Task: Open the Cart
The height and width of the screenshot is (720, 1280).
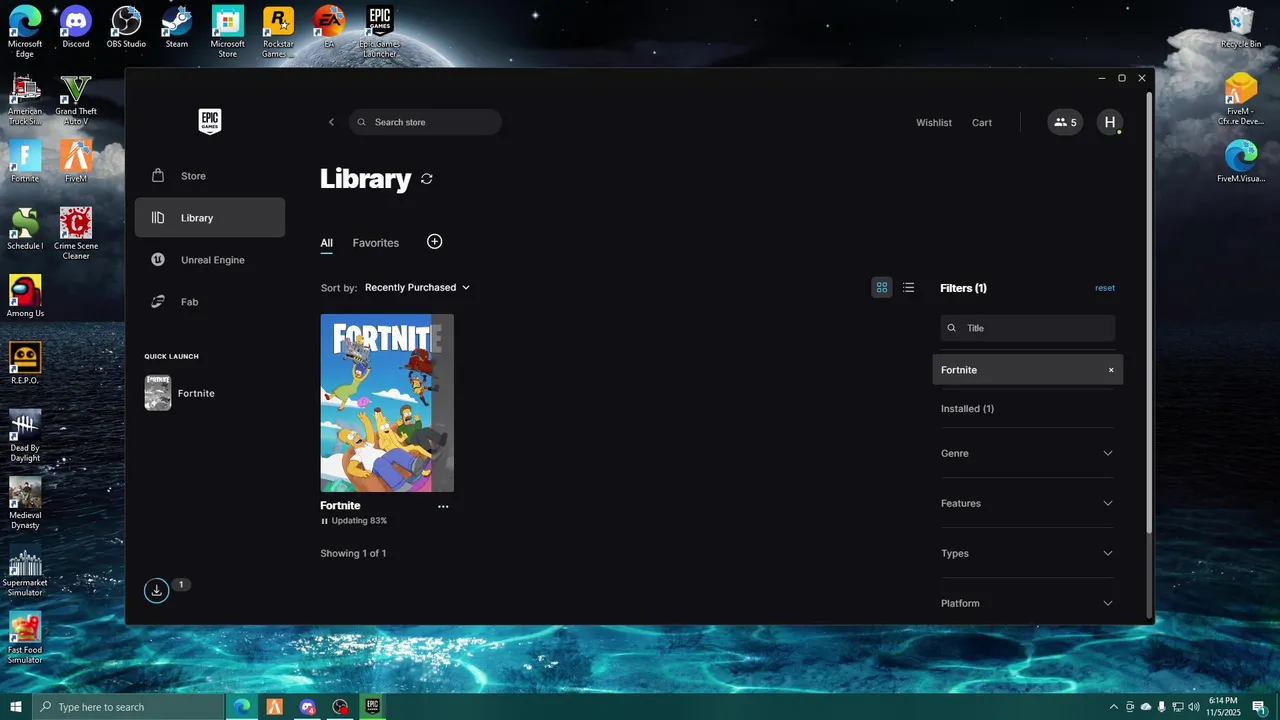Action: 982,123
